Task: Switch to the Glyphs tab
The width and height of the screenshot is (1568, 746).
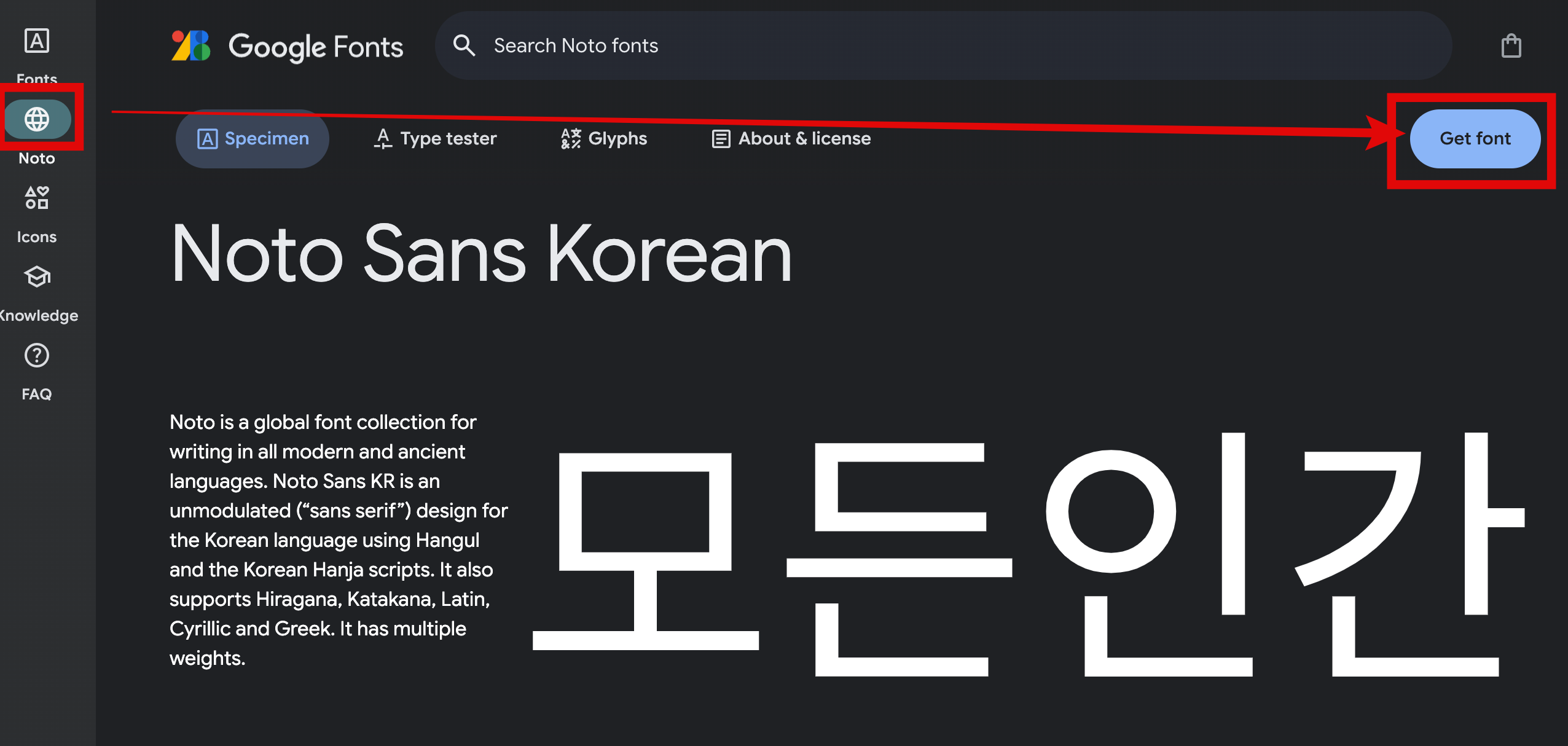Action: pyautogui.click(x=604, y=139)
